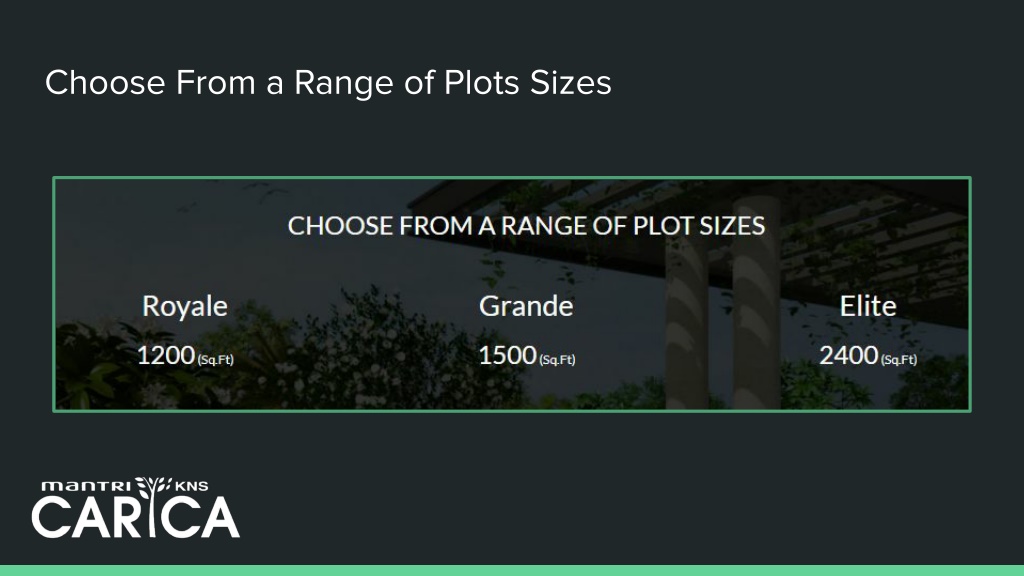Screen dimensions: 1024x576
Task: Select the Royale plot label
Action: (185, 306)
